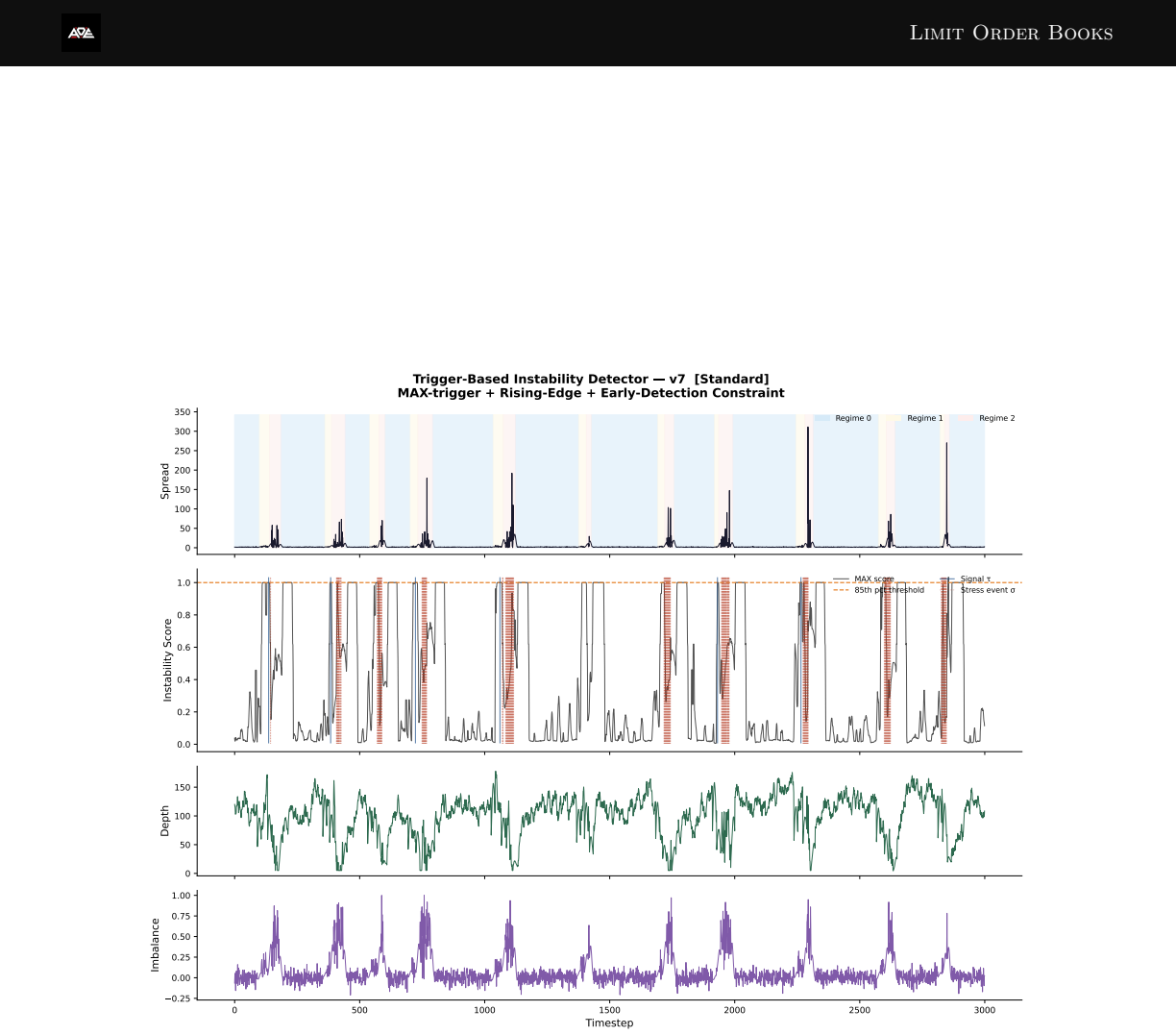1176x1035 pixels.
Task: Click the 'Regime 0' legend label
Action: (853, 418)
